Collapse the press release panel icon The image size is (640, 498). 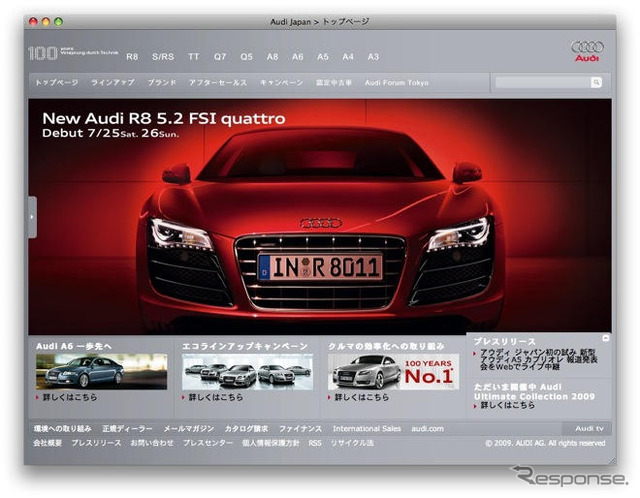[606, 338]
